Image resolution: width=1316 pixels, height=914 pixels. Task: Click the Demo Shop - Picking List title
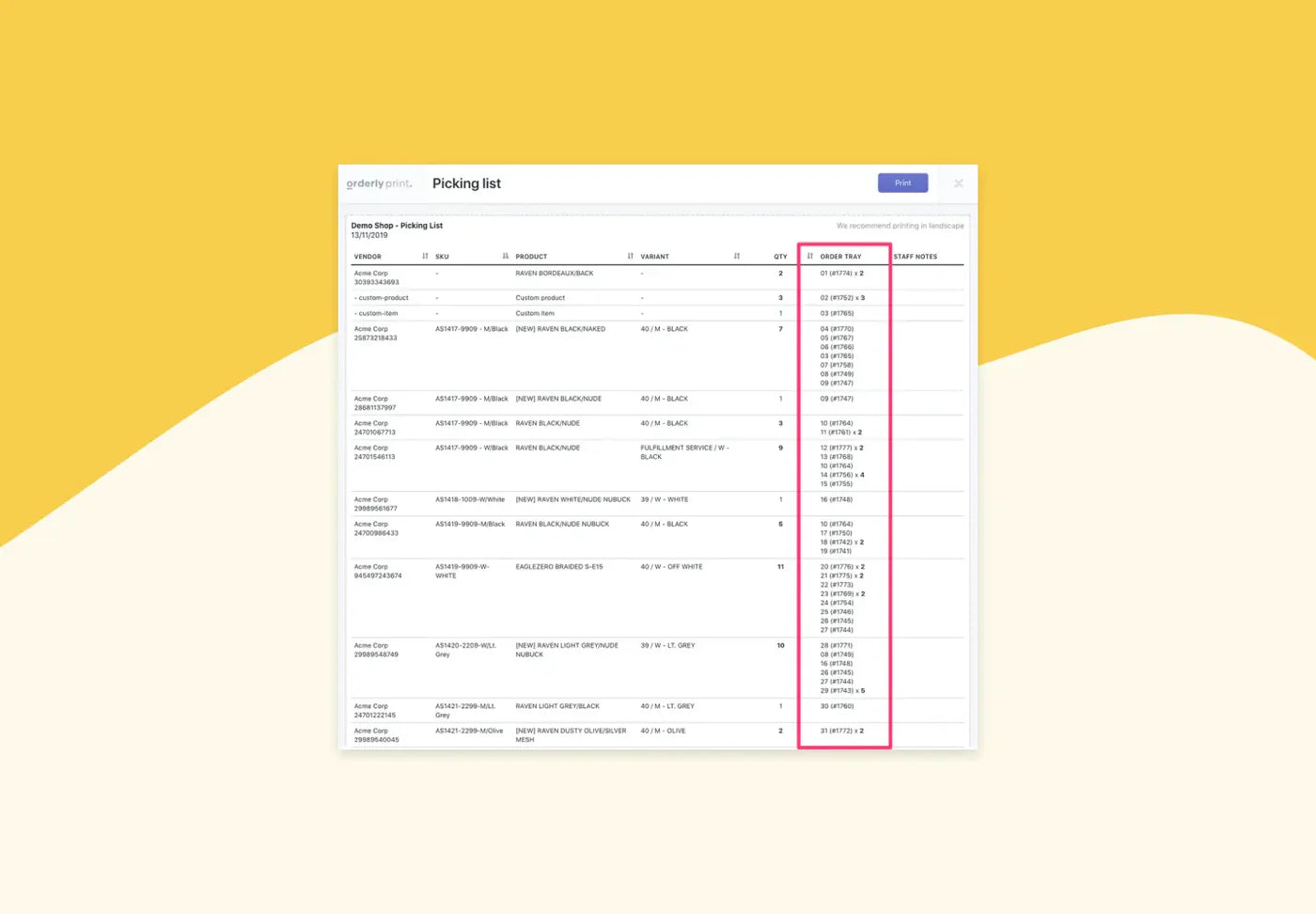tap(397, 225)
